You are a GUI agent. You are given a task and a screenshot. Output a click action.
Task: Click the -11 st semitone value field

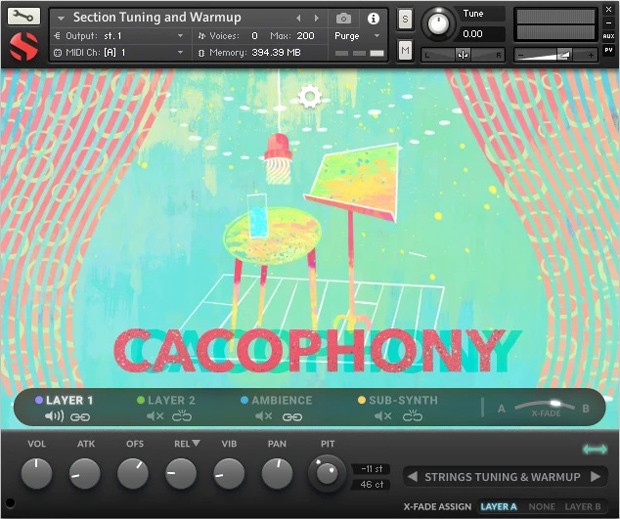(371, 469)
